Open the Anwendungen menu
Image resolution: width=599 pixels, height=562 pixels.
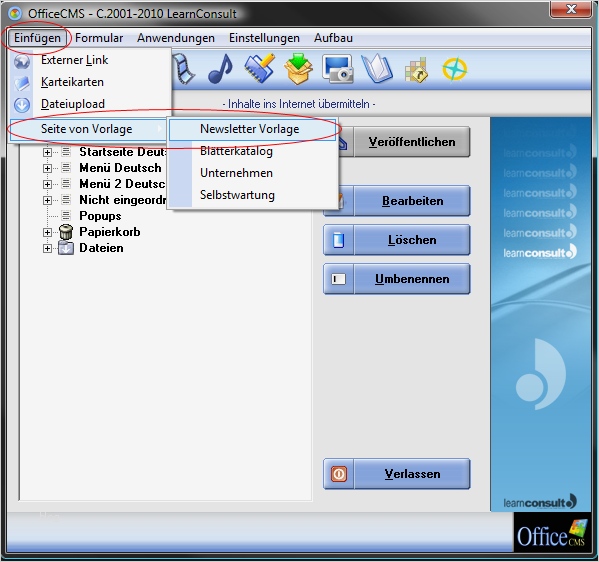coord(176,38)
